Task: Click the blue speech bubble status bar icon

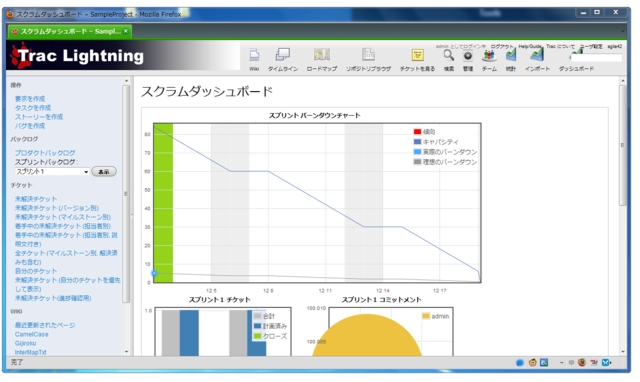Action: pos(520,362)
